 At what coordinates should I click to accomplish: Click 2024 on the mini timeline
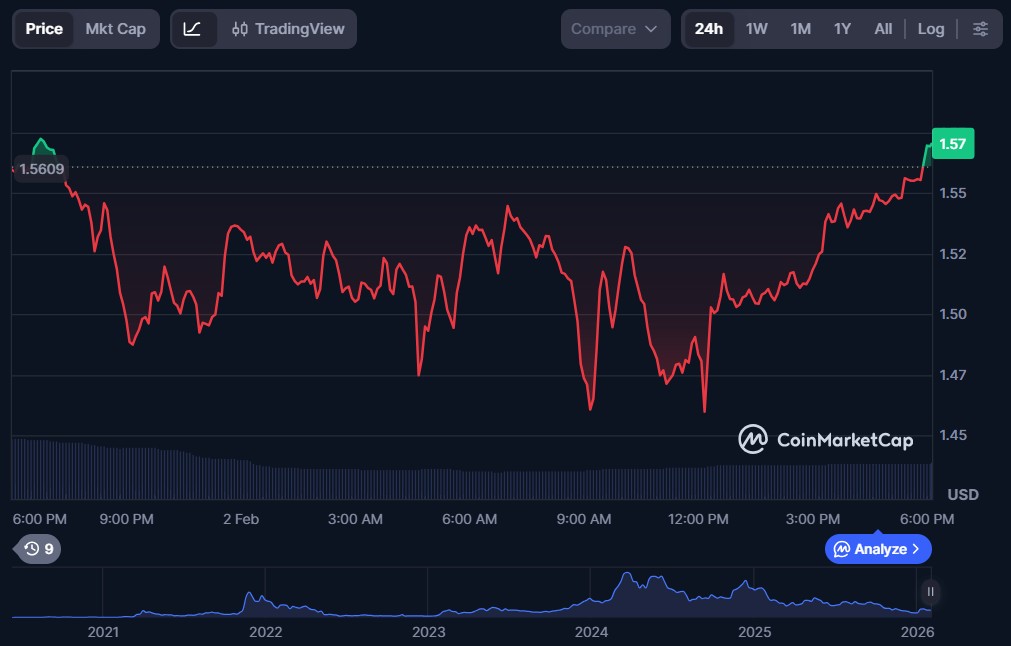[591, 632]
